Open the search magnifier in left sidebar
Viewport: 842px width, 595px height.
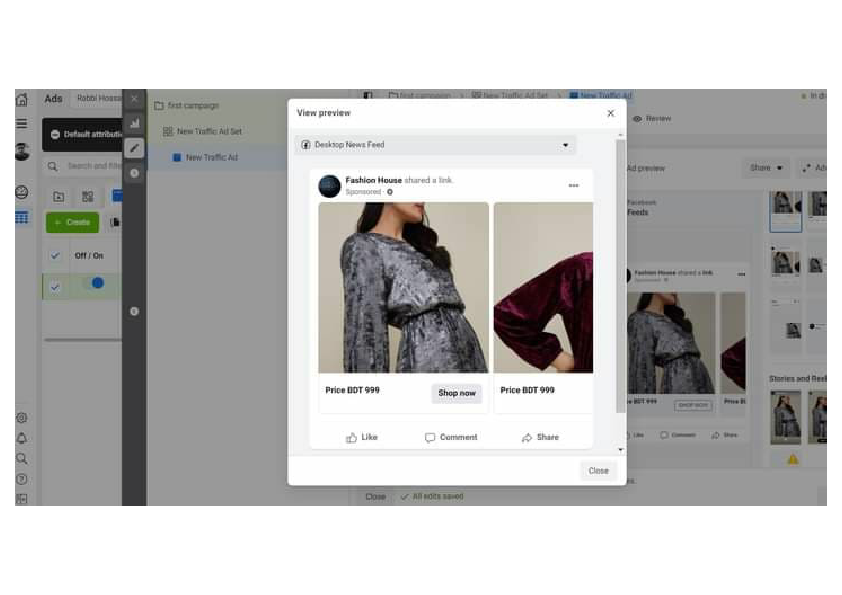22,459
